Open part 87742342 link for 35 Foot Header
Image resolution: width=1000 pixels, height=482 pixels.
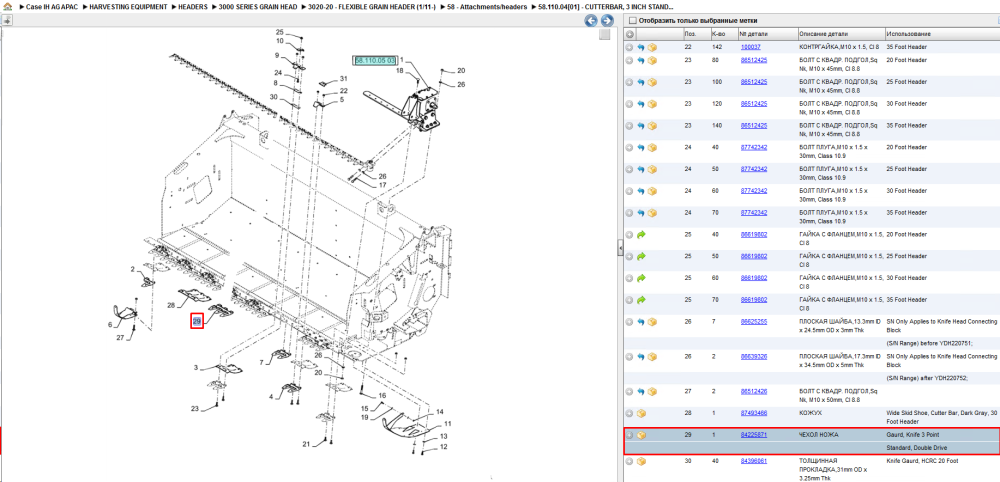click(x=753, y=212)
